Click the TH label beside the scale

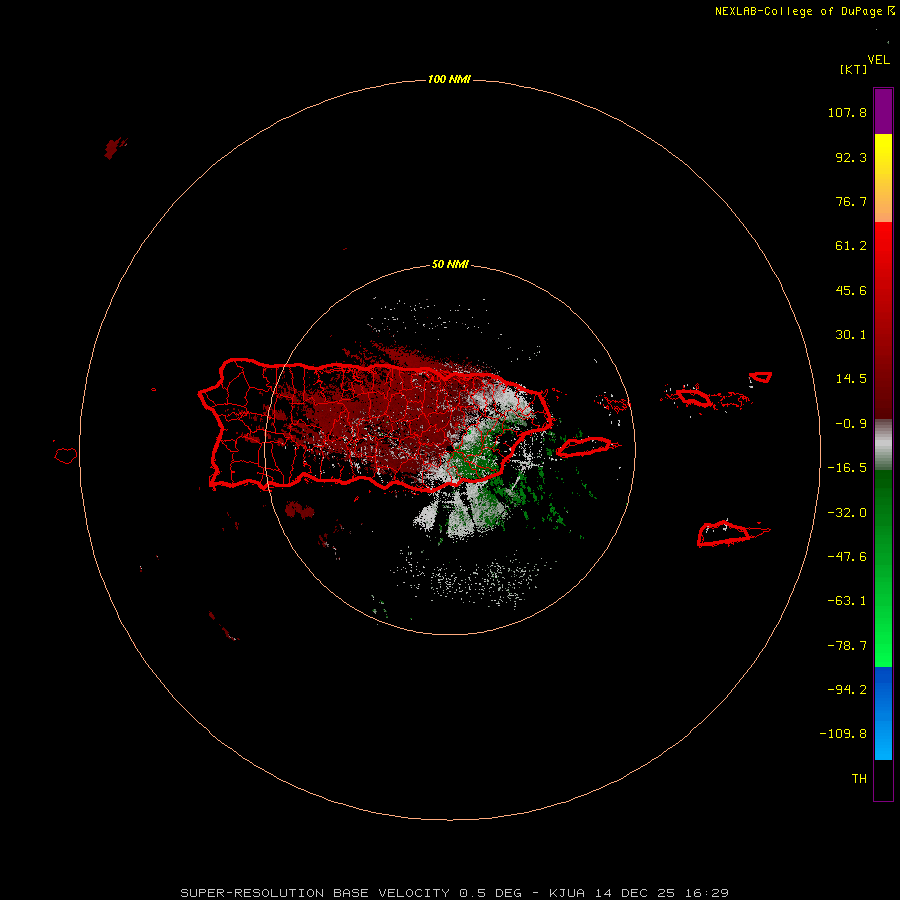(859, 778)
